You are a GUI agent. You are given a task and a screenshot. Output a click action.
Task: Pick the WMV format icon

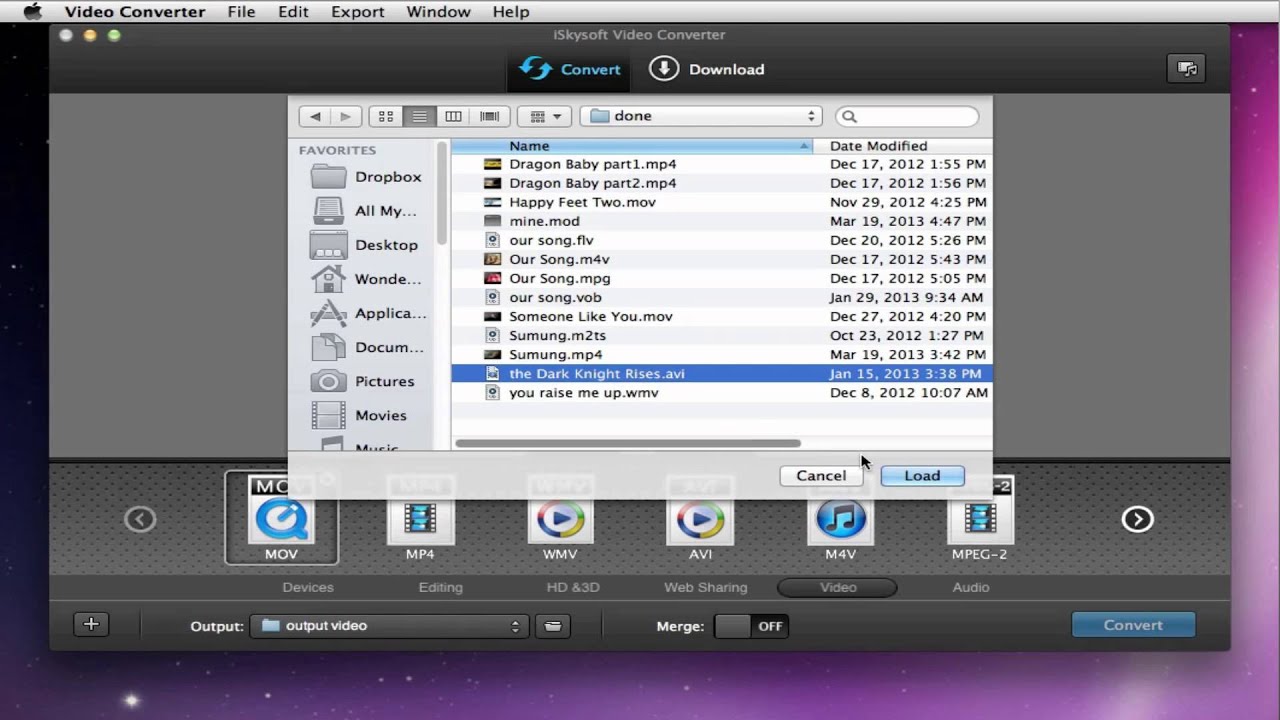coord(560,518)
